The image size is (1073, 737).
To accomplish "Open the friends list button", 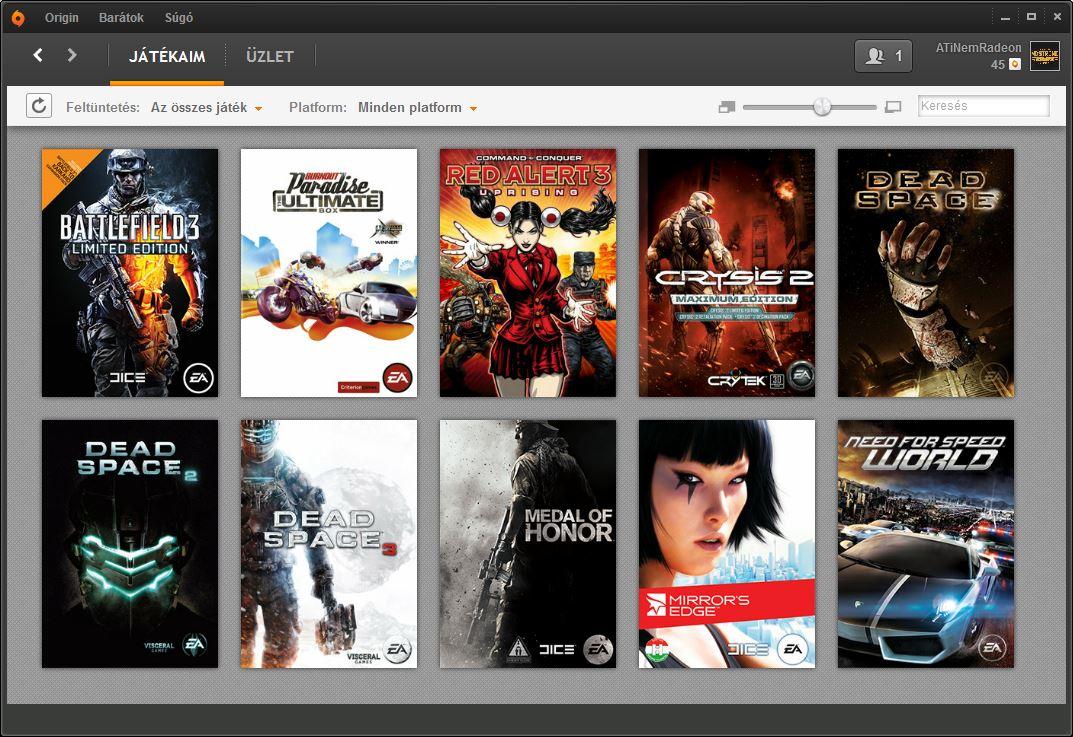I will pyautogui.click(x=883, y=56).
